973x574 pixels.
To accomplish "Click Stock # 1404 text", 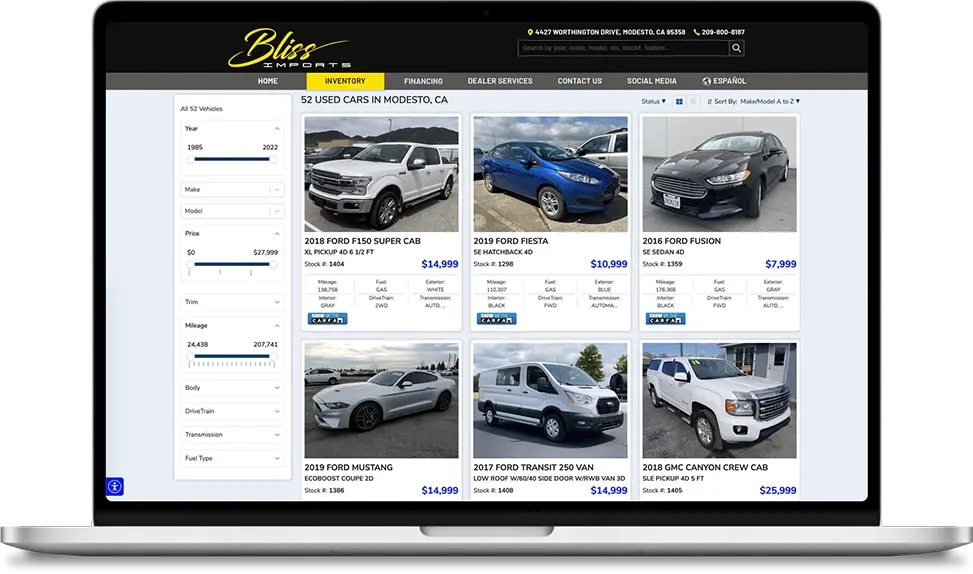I will tap(324, 264).
